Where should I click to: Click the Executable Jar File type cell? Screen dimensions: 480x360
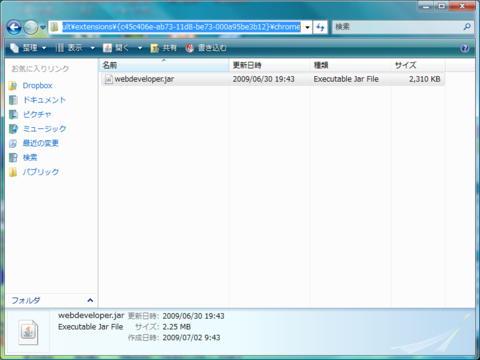346,79
